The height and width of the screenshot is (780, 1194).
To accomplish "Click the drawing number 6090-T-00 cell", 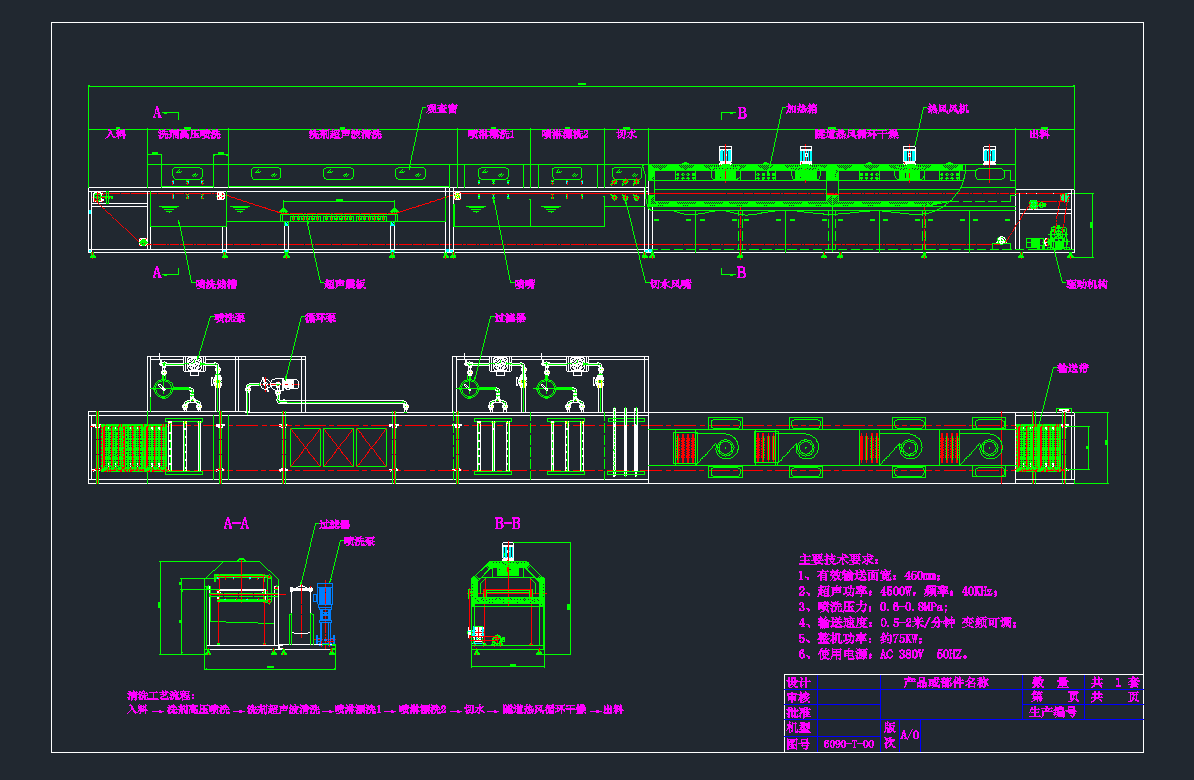I will (x=848, y=744).
